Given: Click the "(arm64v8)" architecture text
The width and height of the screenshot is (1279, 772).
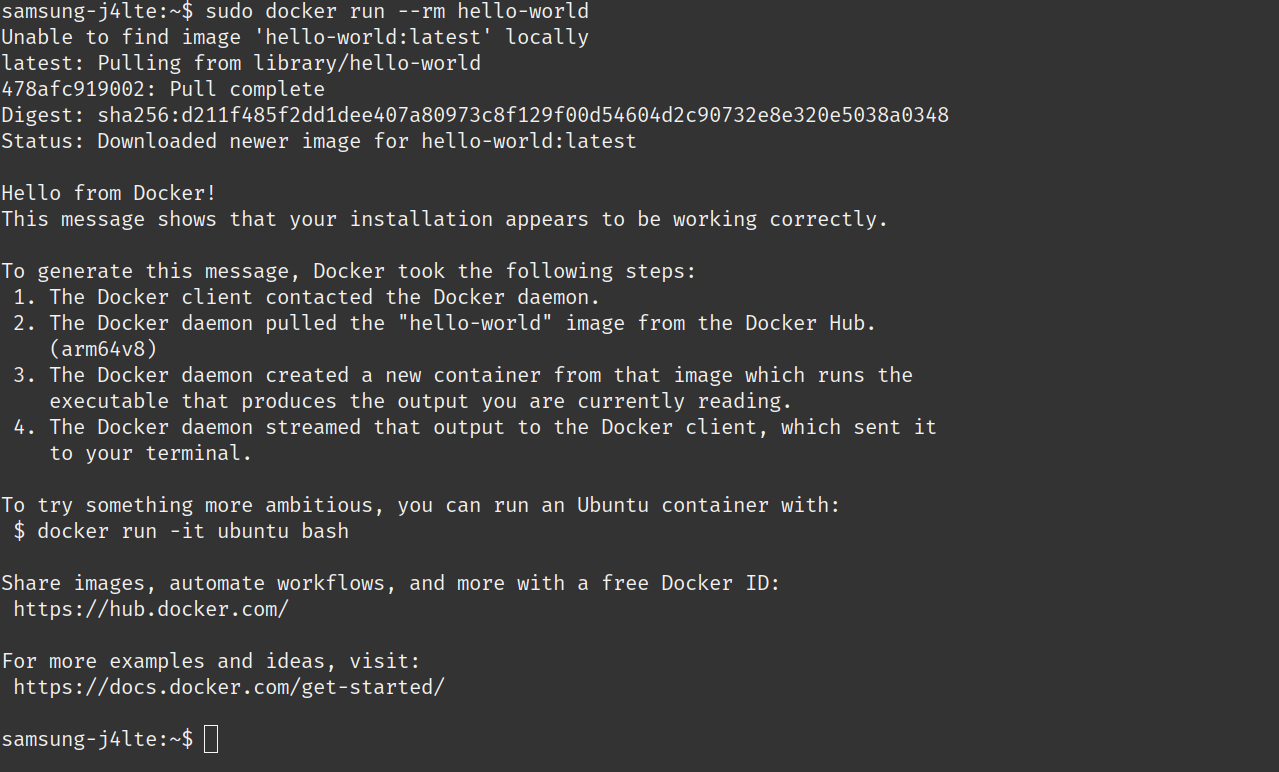Looking at the screenshot, I should (x=103, y=349).
